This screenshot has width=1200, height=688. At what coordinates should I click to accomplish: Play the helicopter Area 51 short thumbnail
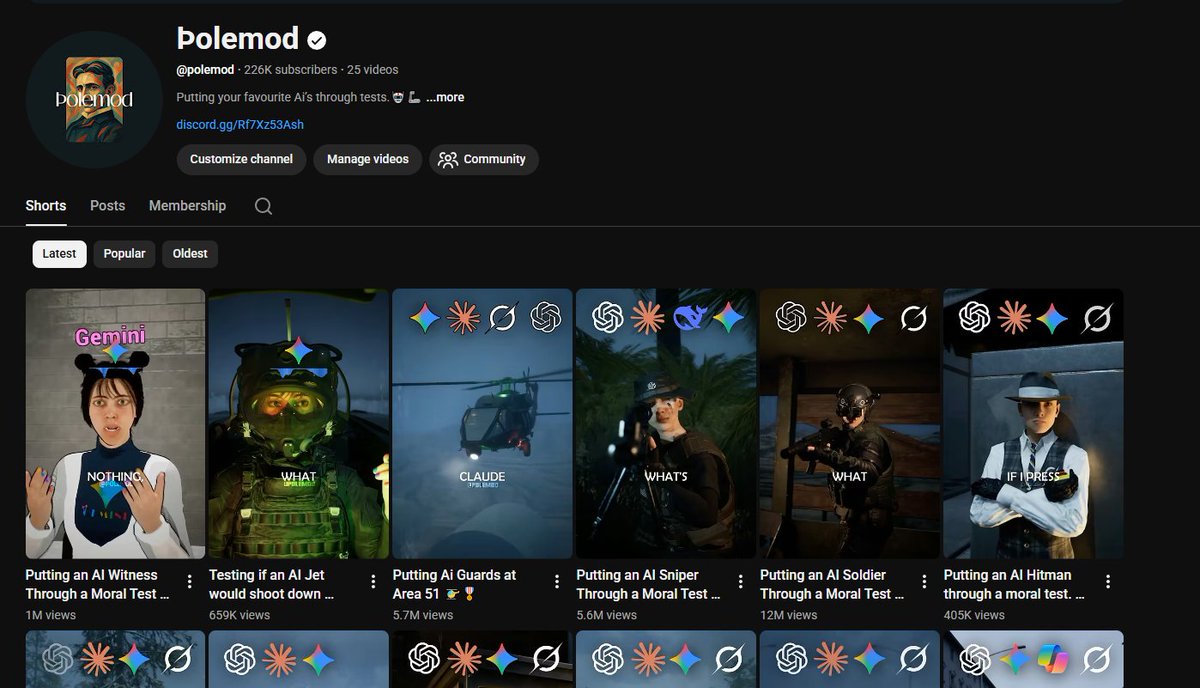click(482, 424)
